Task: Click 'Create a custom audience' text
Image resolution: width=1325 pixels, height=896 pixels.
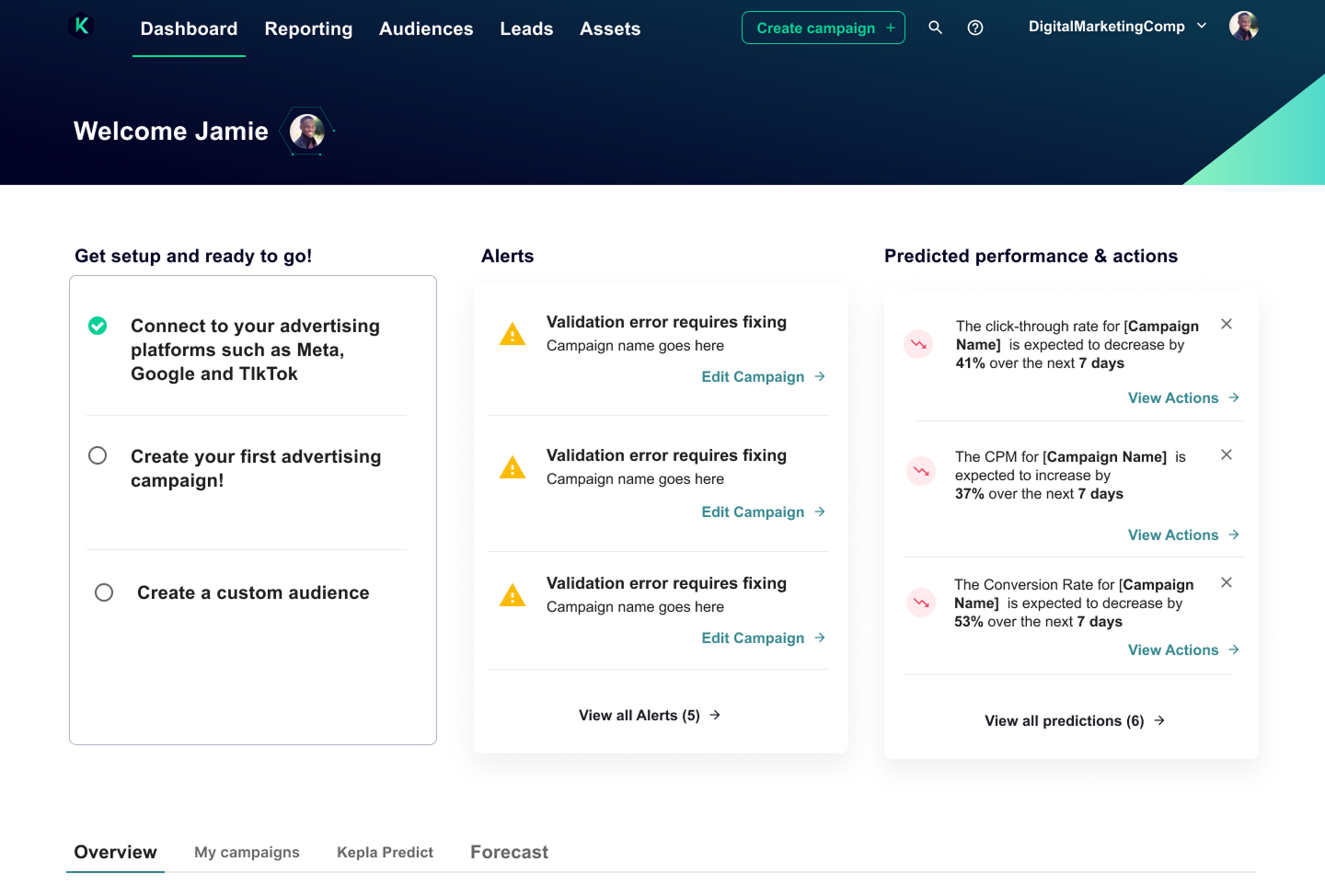Action: 253,592
